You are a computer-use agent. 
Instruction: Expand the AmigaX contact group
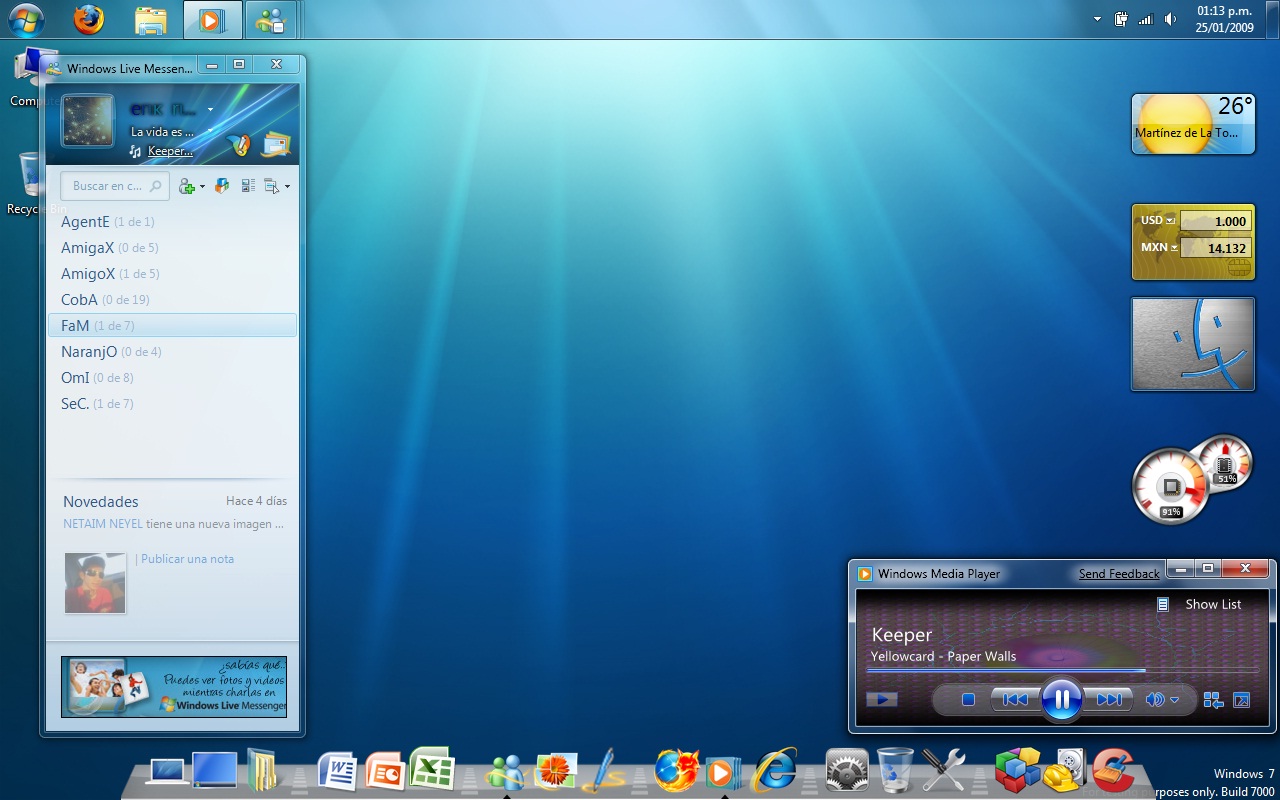[x=109, y=248]
